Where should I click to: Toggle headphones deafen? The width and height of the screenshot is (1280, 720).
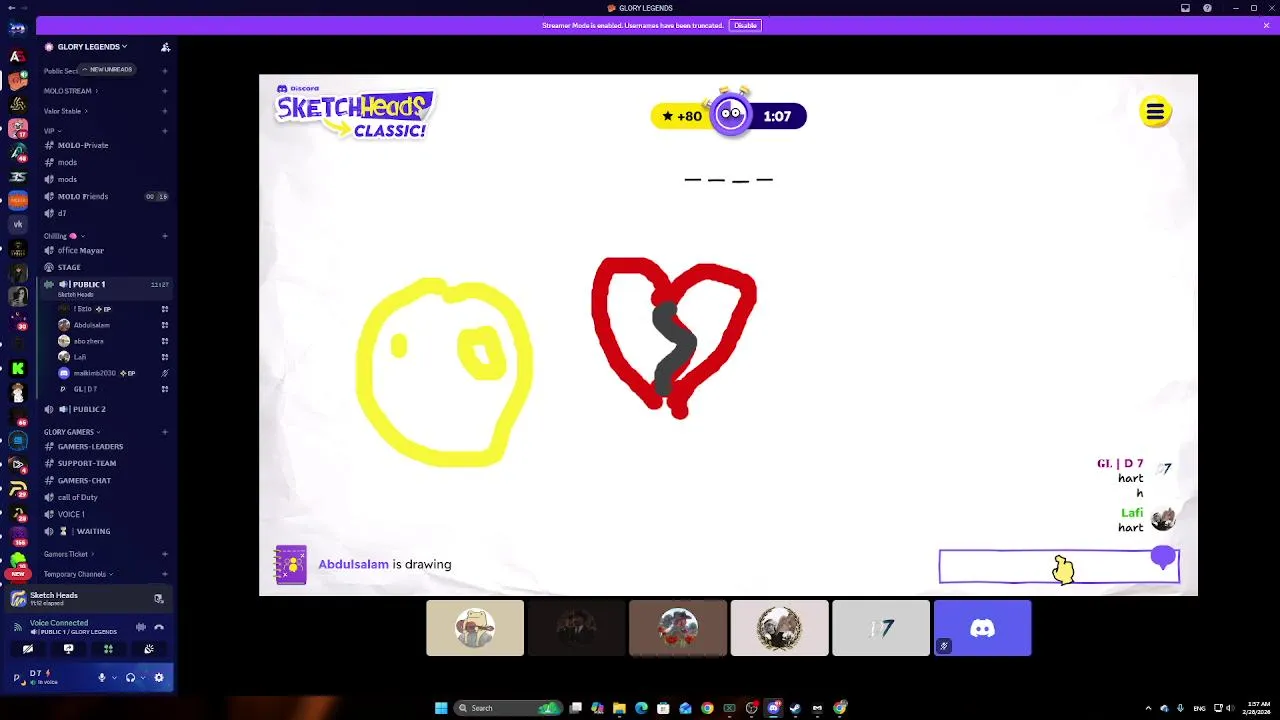pyautogui.click(x=130, y=678)
